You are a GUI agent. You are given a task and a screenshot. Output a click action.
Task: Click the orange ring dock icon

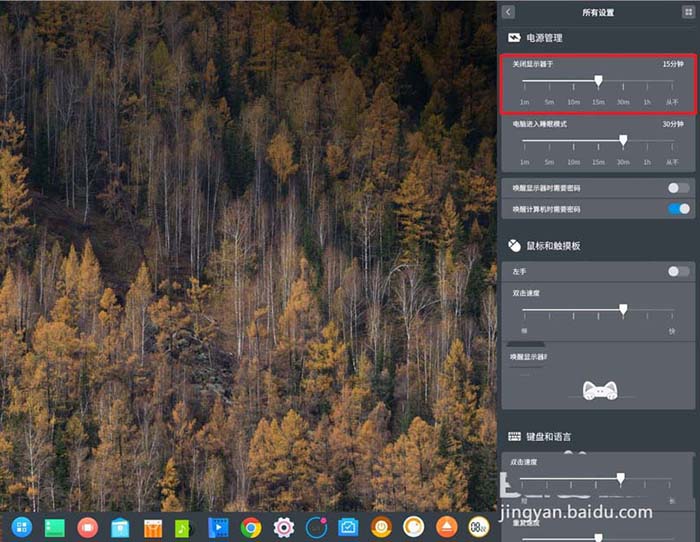414,527
